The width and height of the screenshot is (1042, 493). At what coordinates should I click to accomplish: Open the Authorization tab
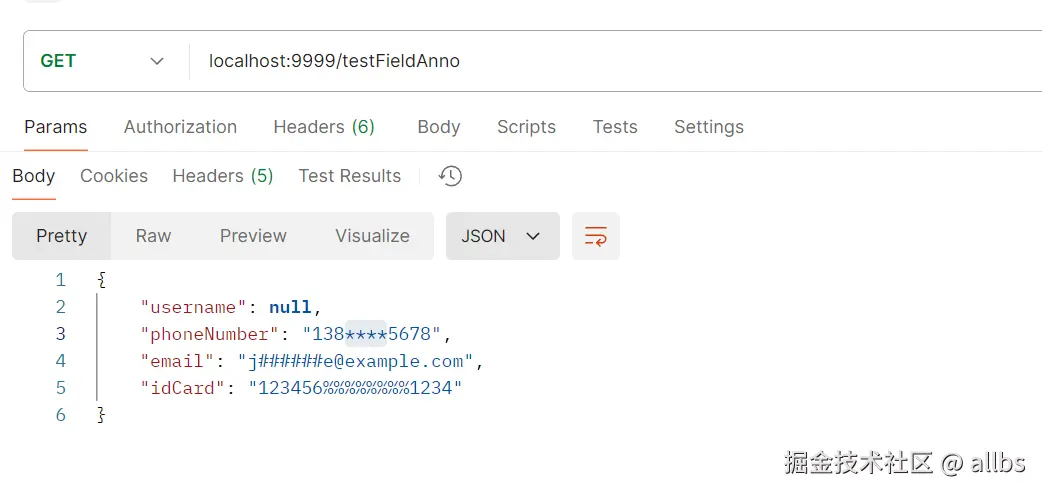[x=180, y=127]
